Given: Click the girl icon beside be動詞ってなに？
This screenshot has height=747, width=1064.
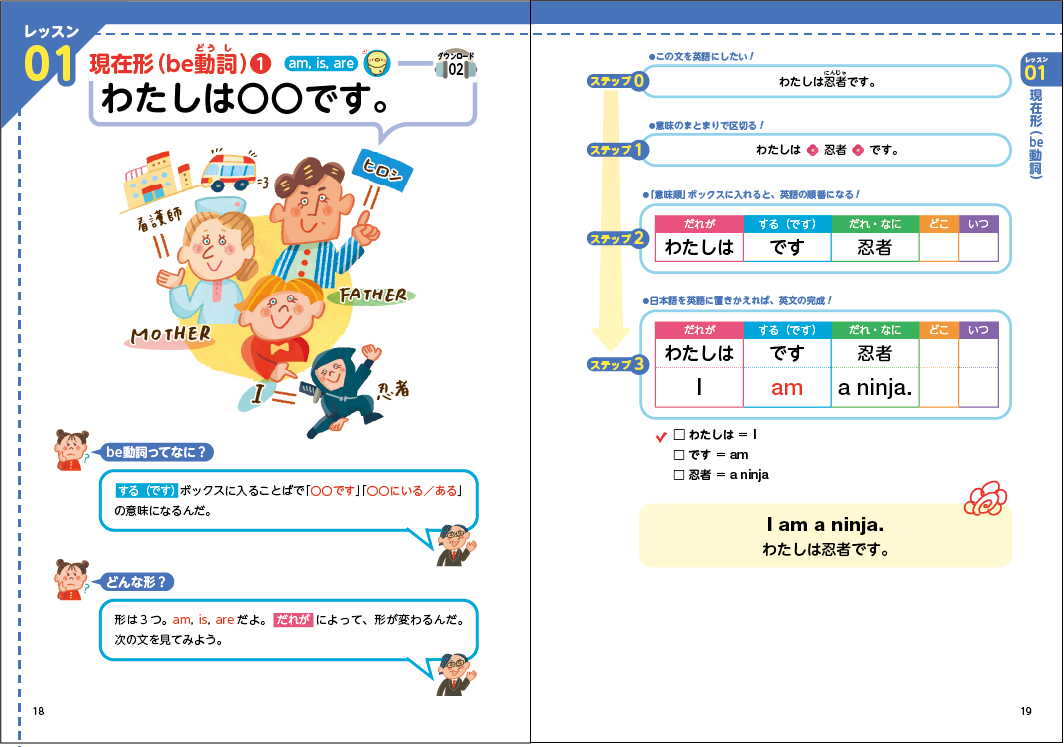Looking at the screenshot, I should [x=72, y=450].
